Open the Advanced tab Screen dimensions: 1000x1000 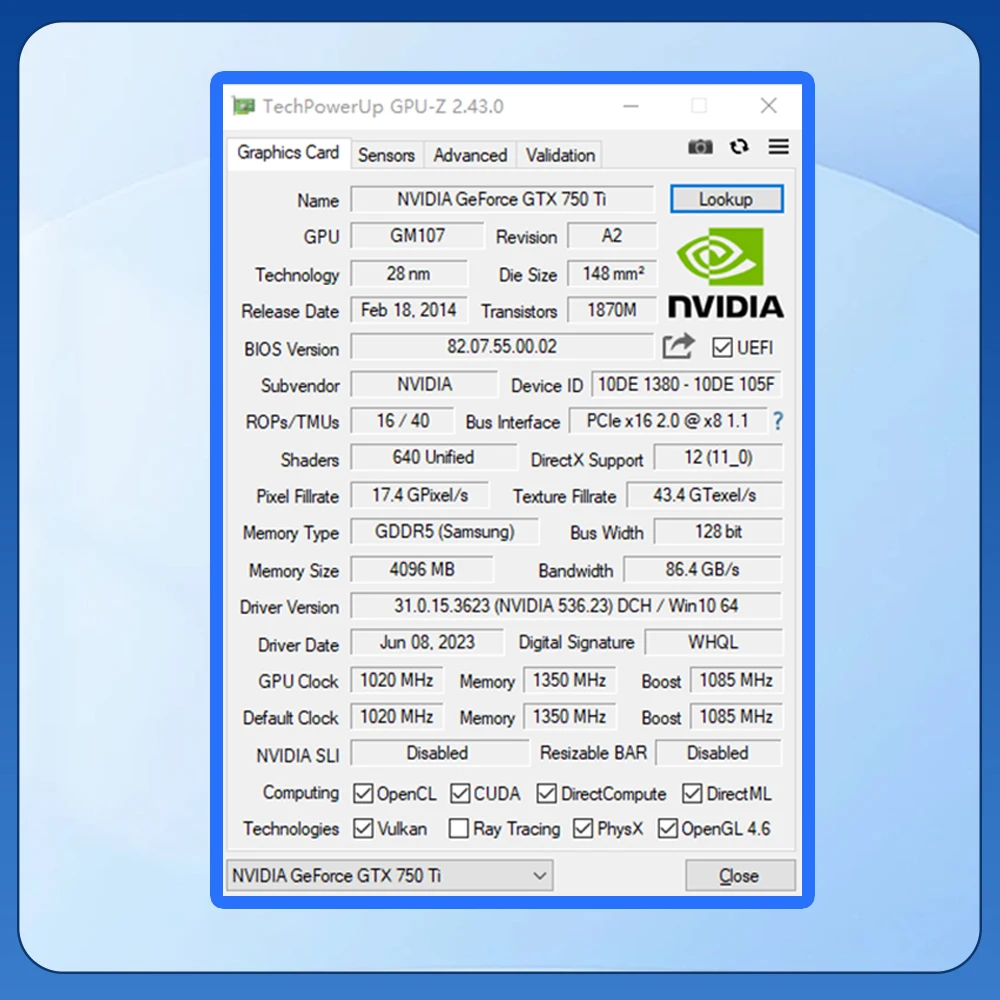[470, 155]
